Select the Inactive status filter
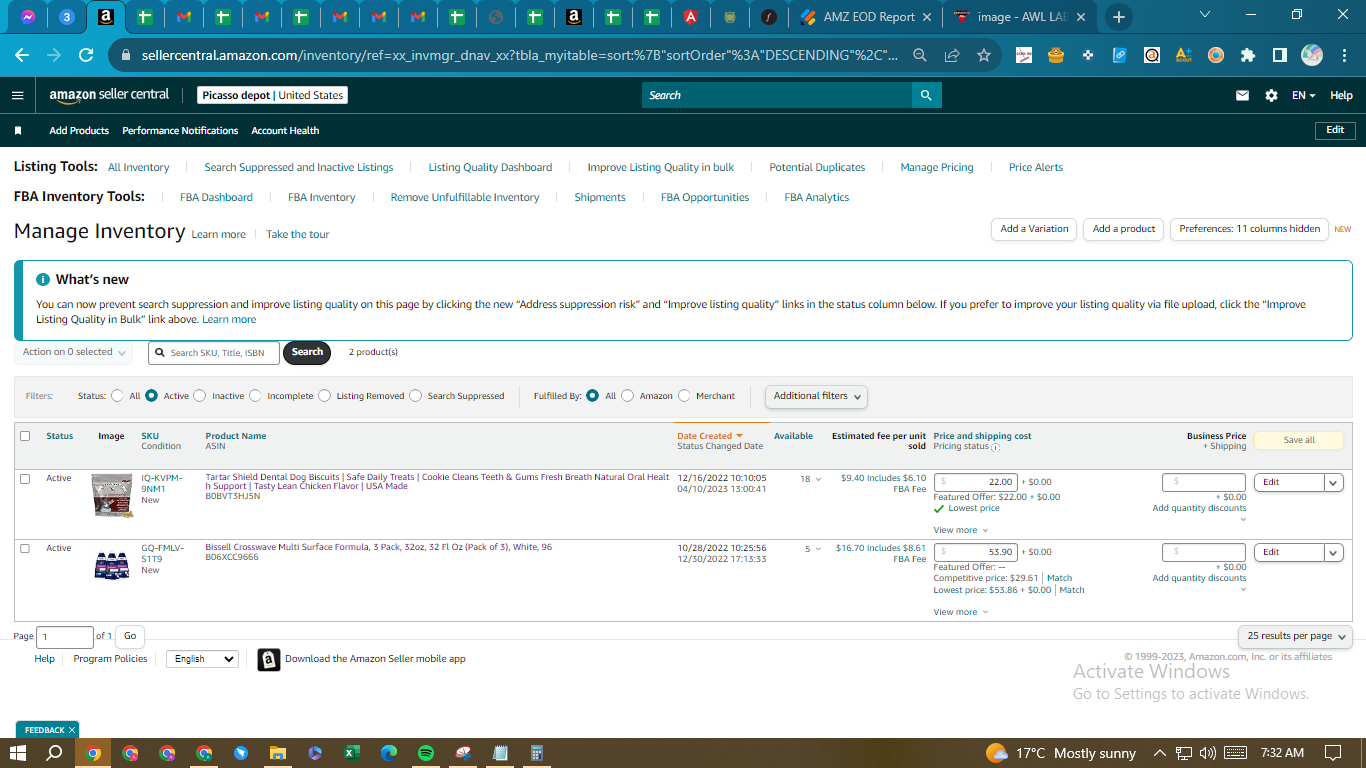 200,396
